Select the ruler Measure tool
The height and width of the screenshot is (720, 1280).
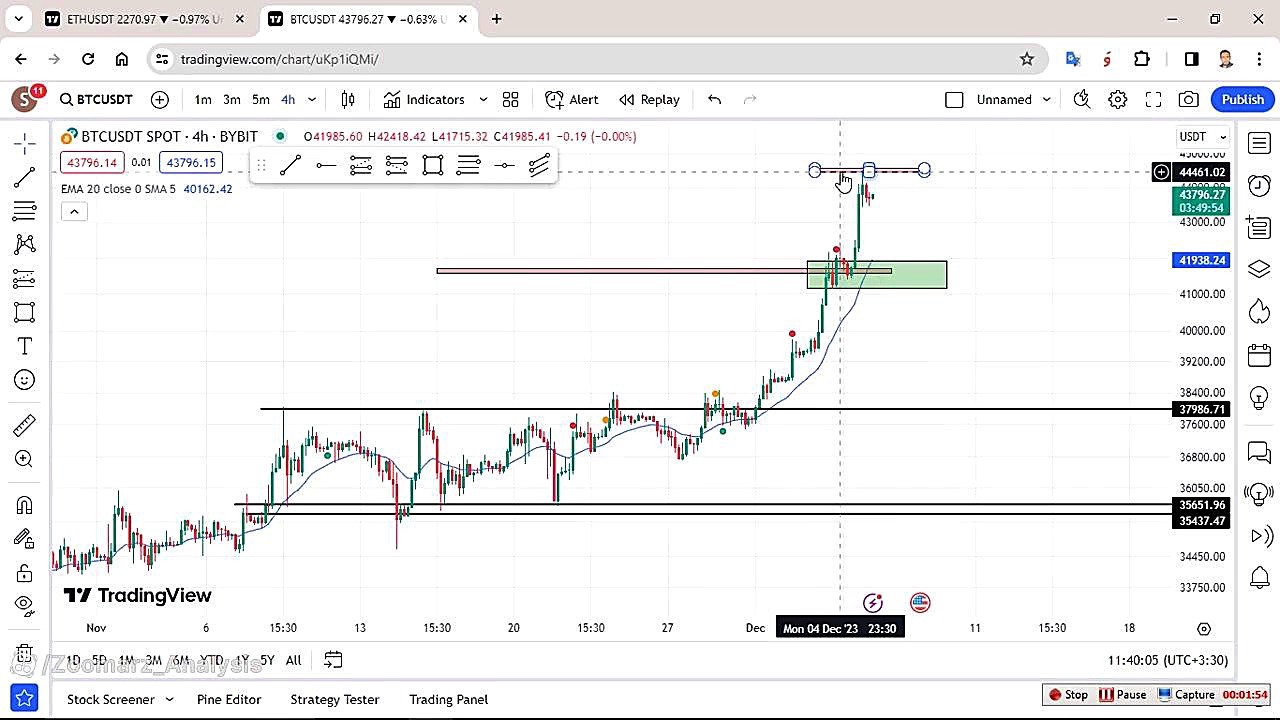pyautogui.click(x=25, y=425)
